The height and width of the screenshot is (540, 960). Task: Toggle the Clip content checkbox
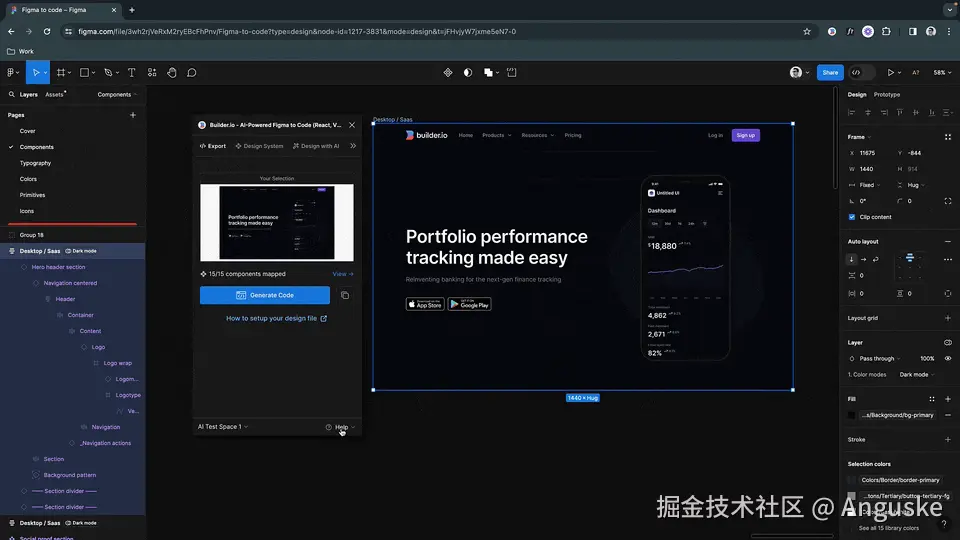[852, 217]
